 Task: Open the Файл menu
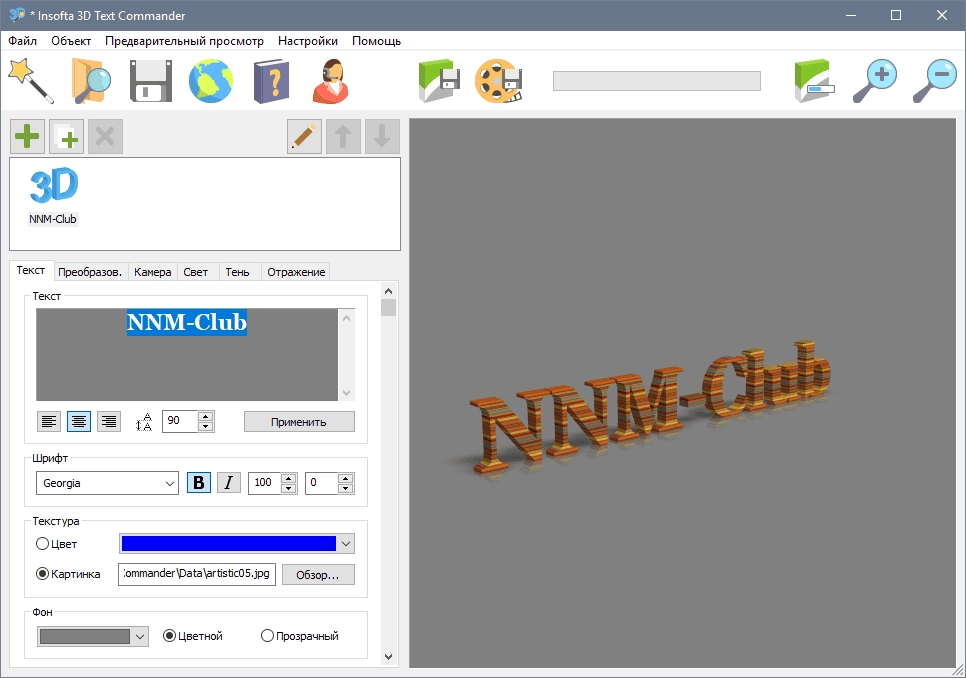click(22, 41)
